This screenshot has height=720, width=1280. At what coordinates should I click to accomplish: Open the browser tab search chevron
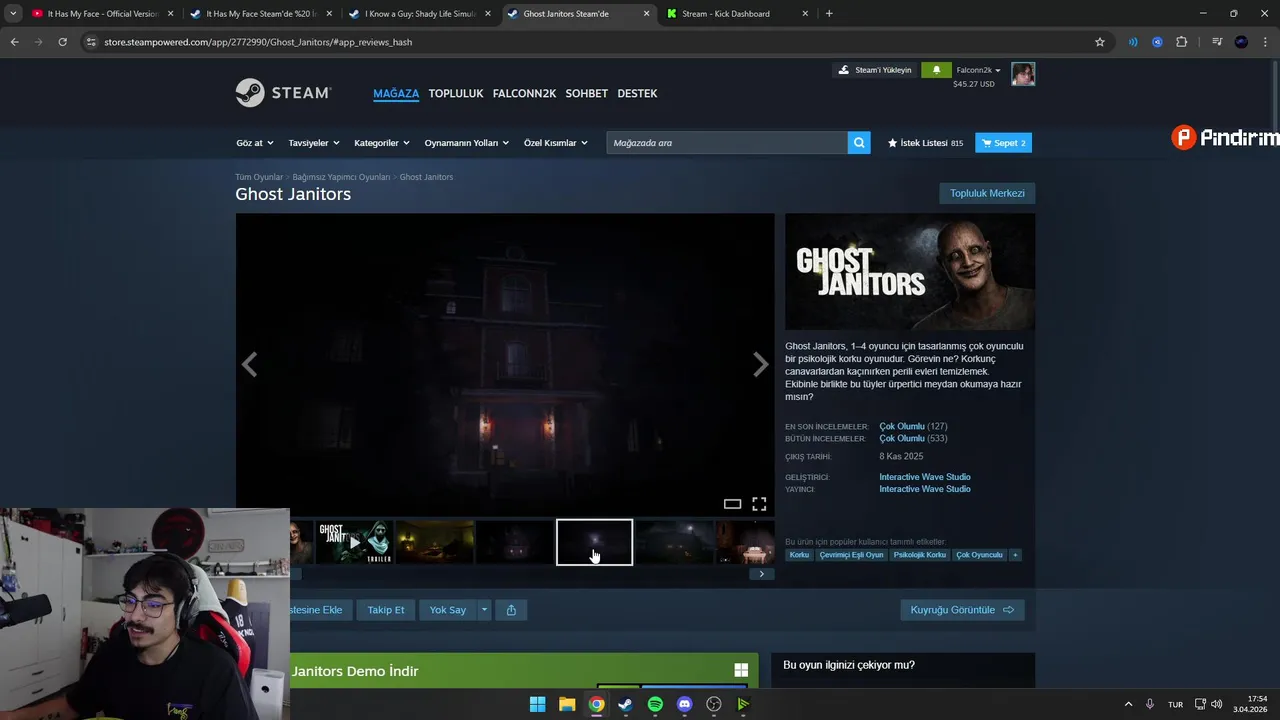13,14
